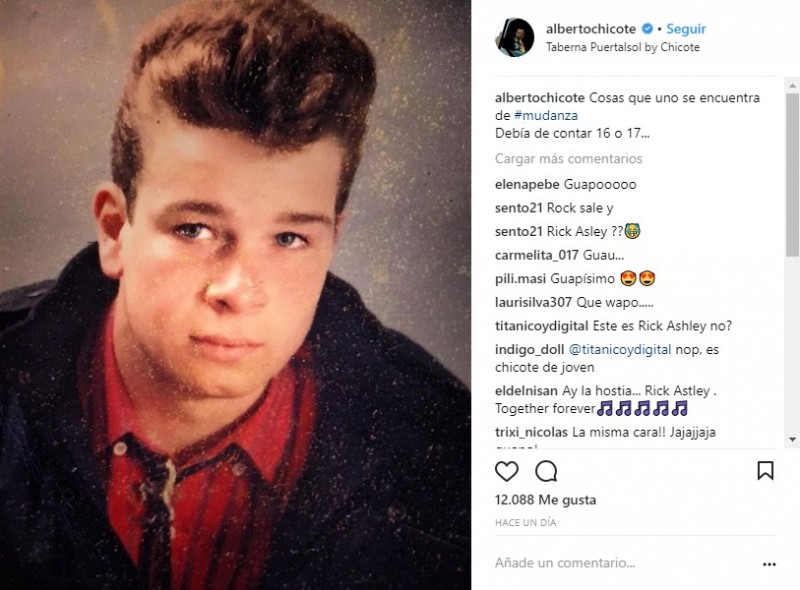This screenshot has height=590, width=800.
Task: Load more comments via Cargar más comentarios
Action: [568, 159]
